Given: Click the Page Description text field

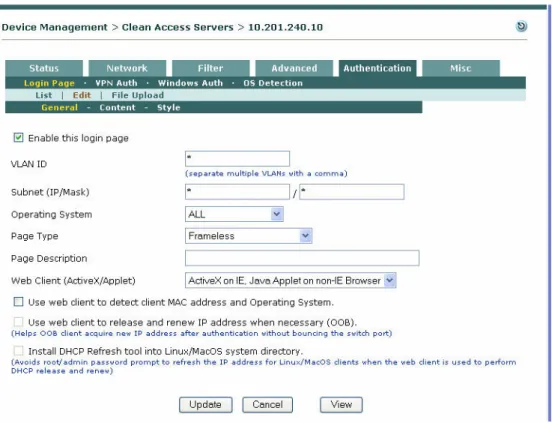Looking at the screenshot, I should [302, 258].
